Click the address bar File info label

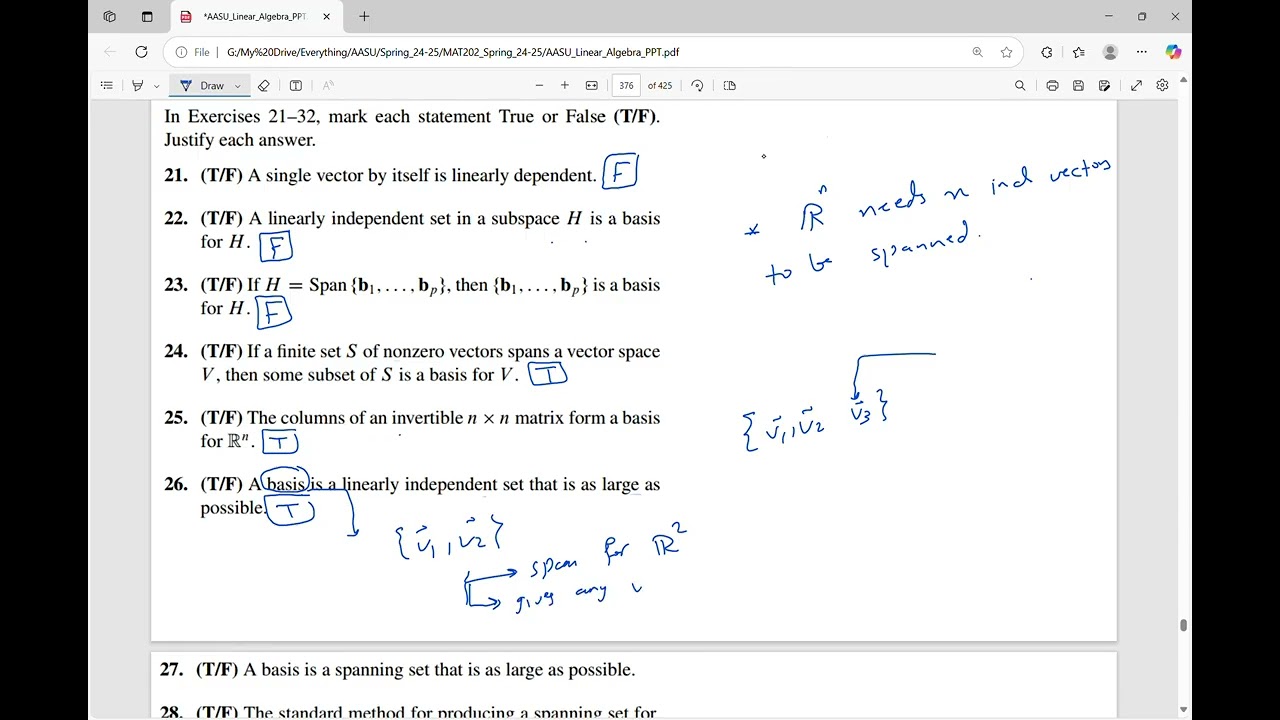pos(193,52)
